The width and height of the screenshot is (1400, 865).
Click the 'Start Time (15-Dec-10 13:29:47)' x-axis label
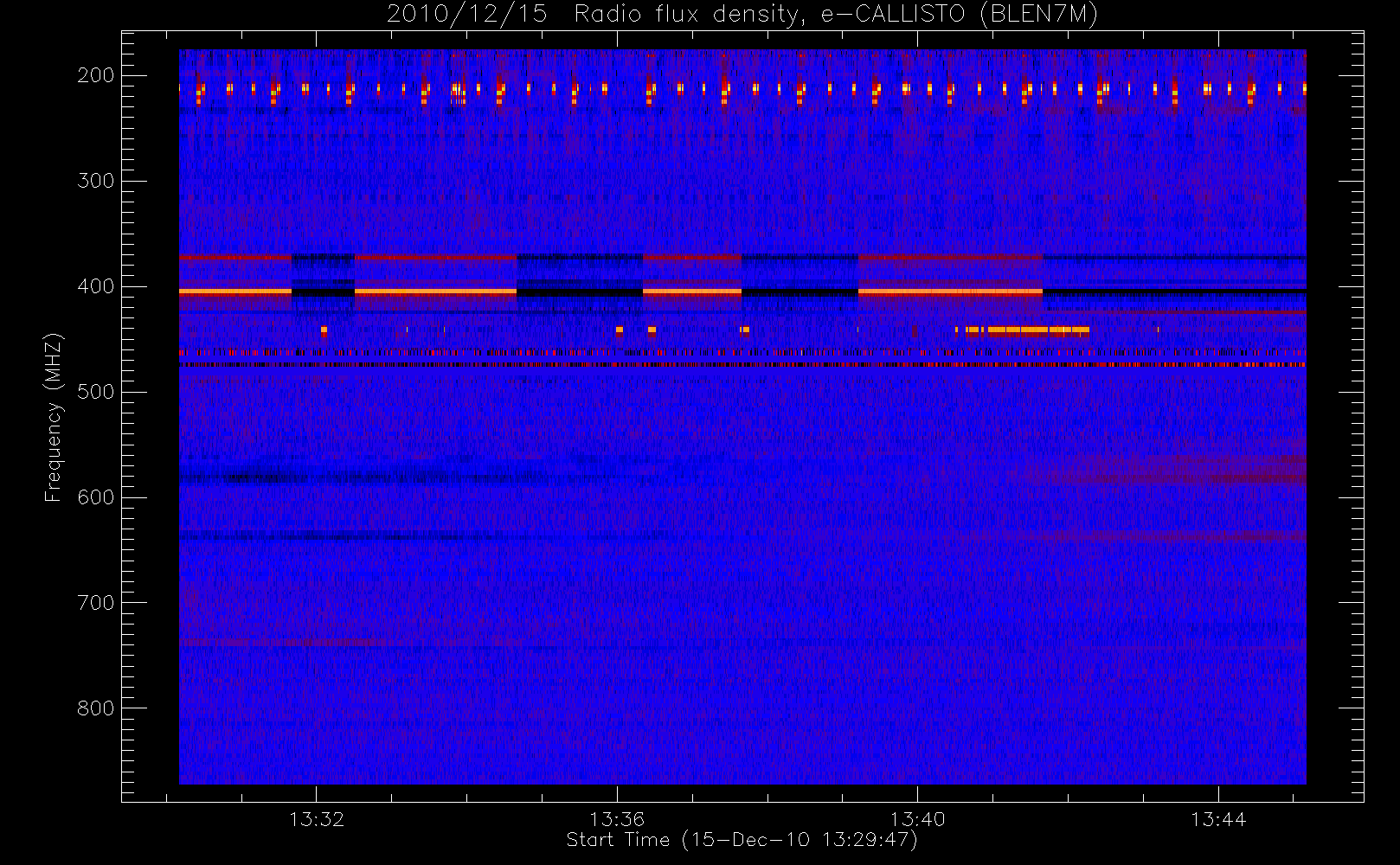(742, 840)
